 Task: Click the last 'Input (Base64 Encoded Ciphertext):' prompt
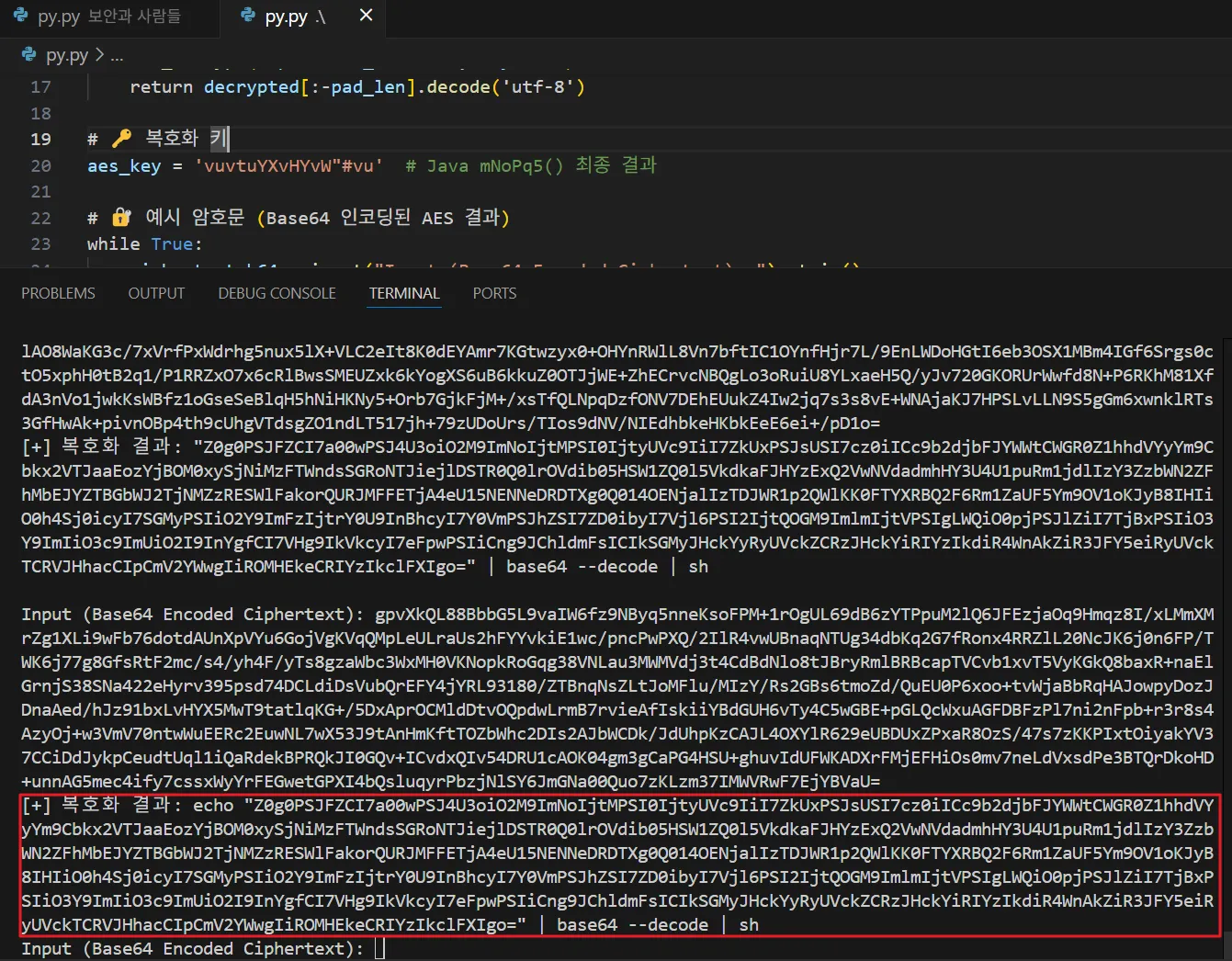pos(192,949)
